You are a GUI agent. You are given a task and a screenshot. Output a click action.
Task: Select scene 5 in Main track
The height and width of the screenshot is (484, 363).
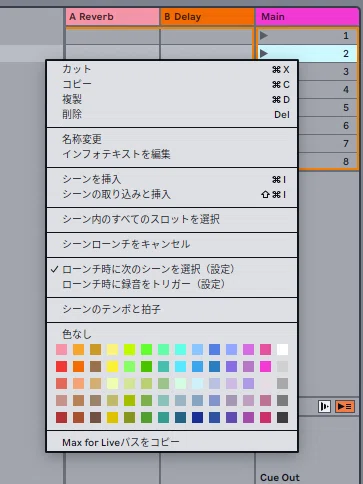click(x=327, y=107)
